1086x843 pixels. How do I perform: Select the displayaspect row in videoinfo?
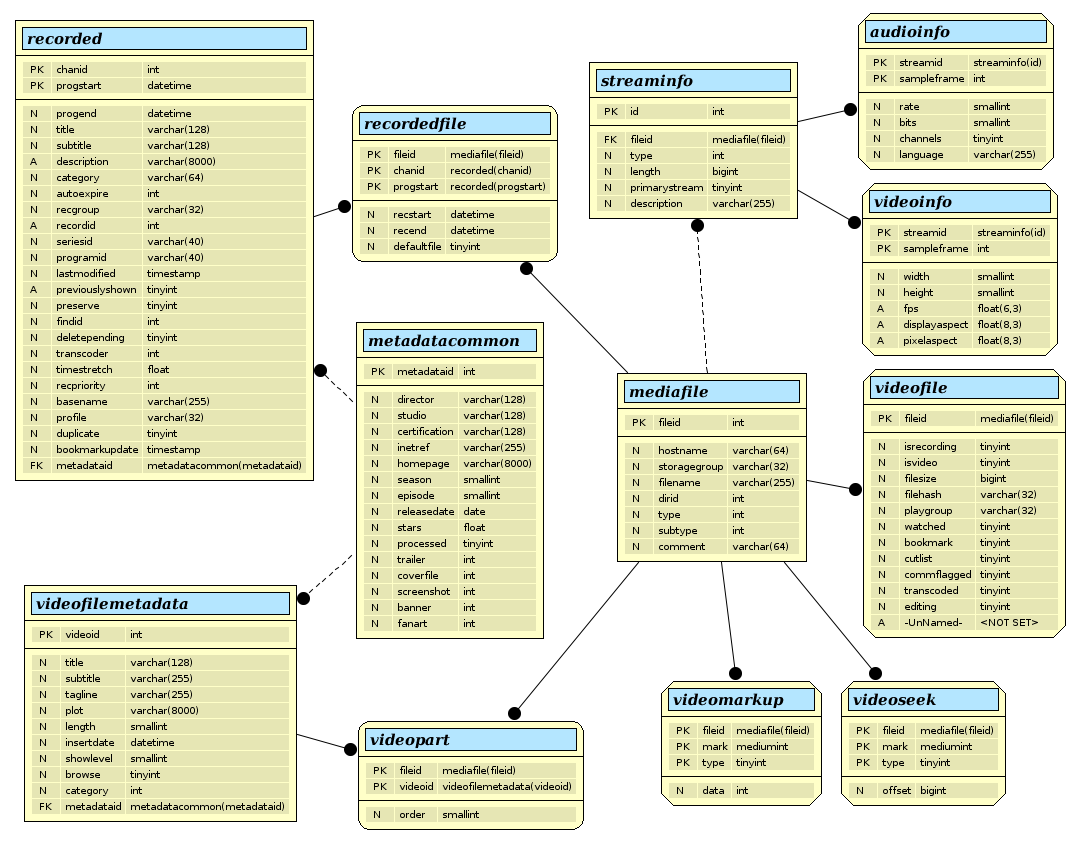pos(936,325)
